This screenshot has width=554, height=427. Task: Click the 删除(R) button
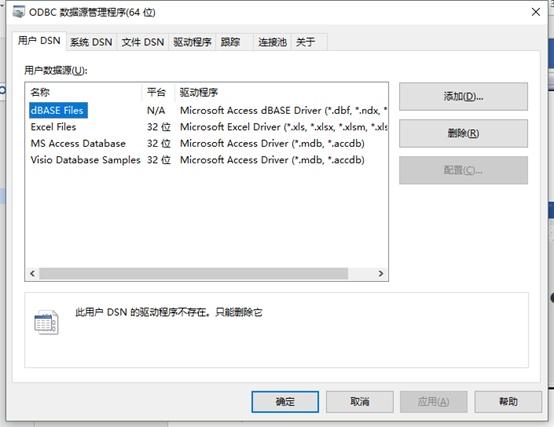pyautogui.click(x=463, y=133)
